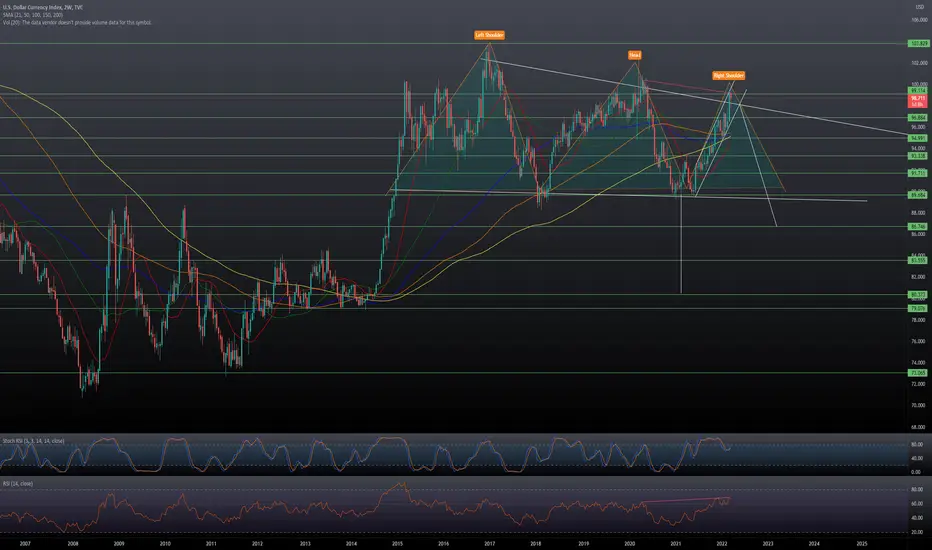
Task: Click the 88.000 price axis tick
Action: (x=919, y=213)
